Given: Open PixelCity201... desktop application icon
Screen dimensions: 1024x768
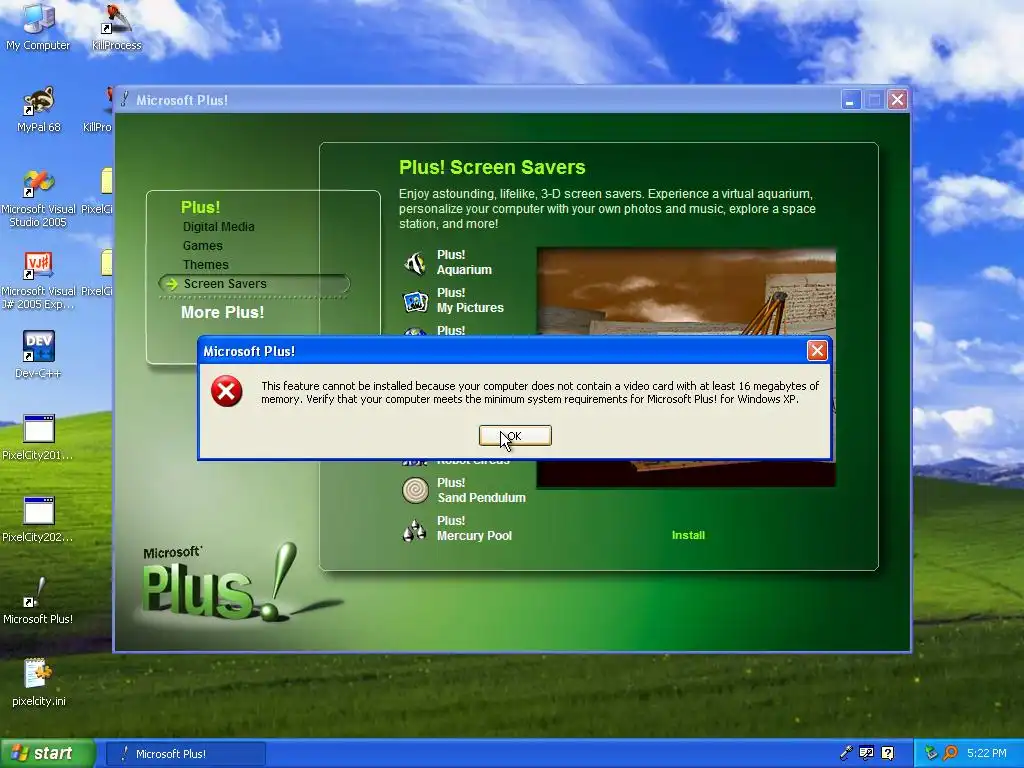Looking at the screenshot, I should (x=38, y=437).
